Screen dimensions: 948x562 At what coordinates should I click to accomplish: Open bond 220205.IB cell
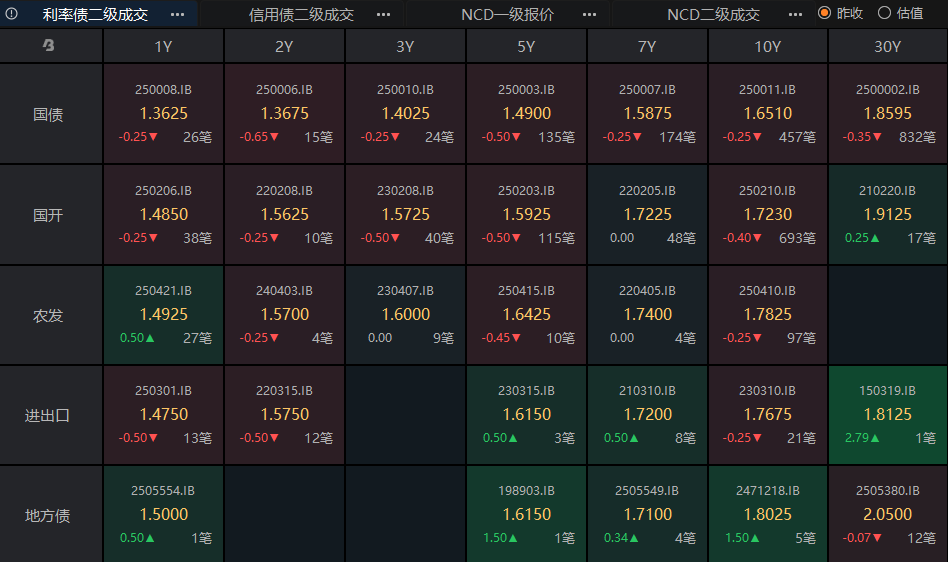[647, 215]
